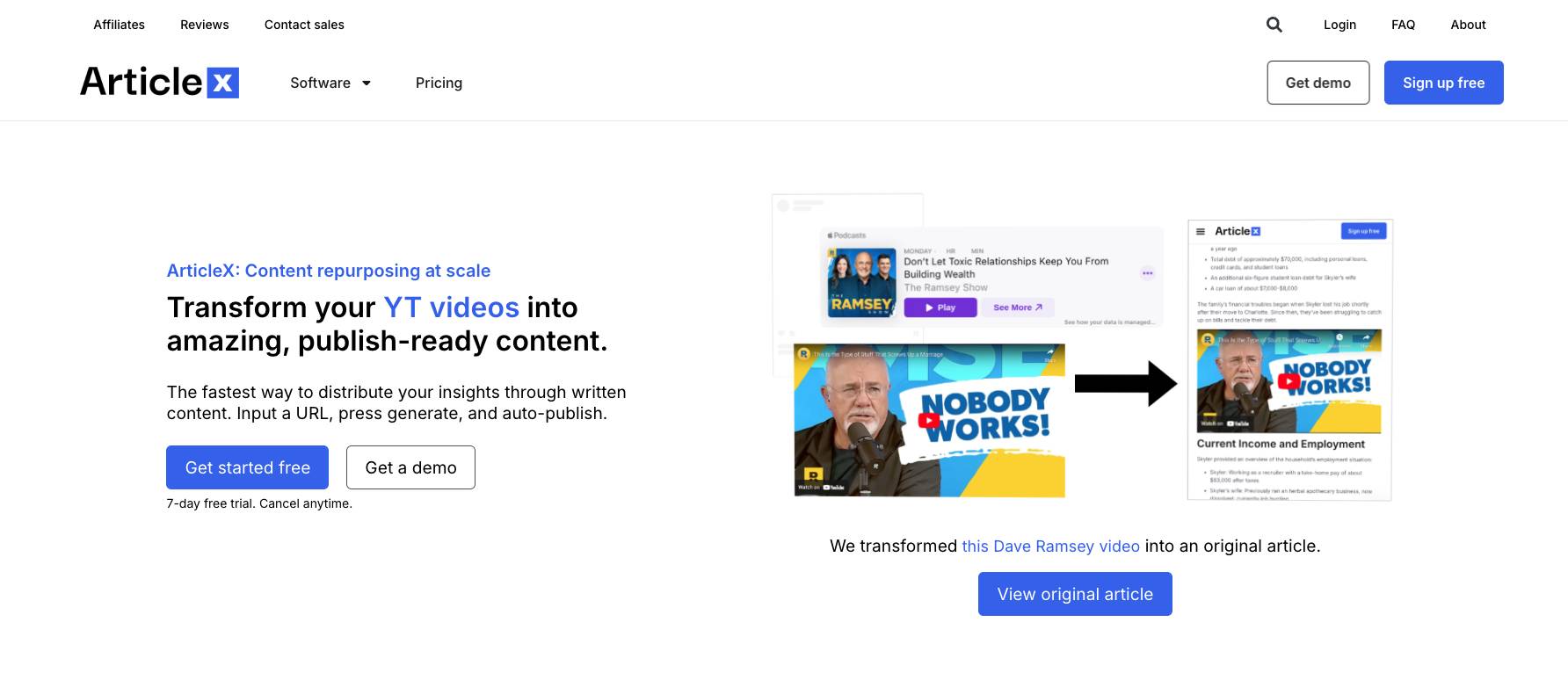Open the search magnifier icon
This screenshot has height=673, width=1568.
(x=1274, y=25)
